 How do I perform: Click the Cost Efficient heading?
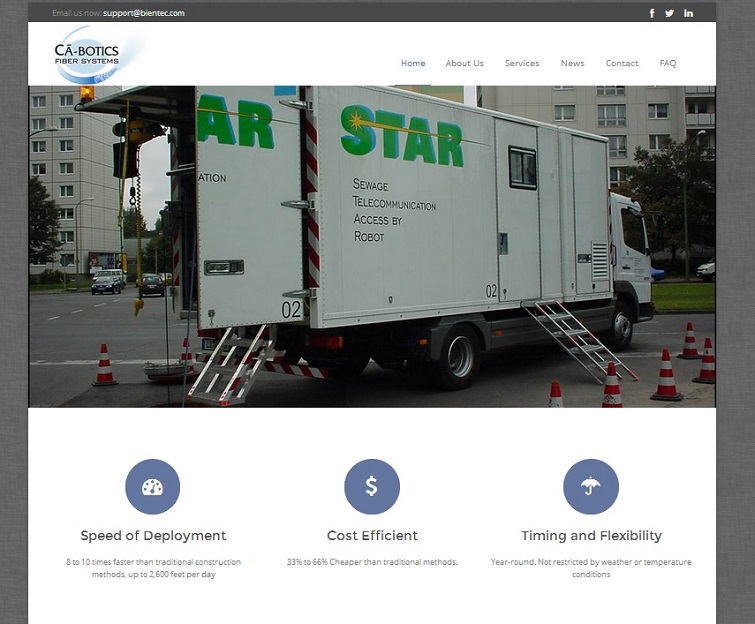372,535
